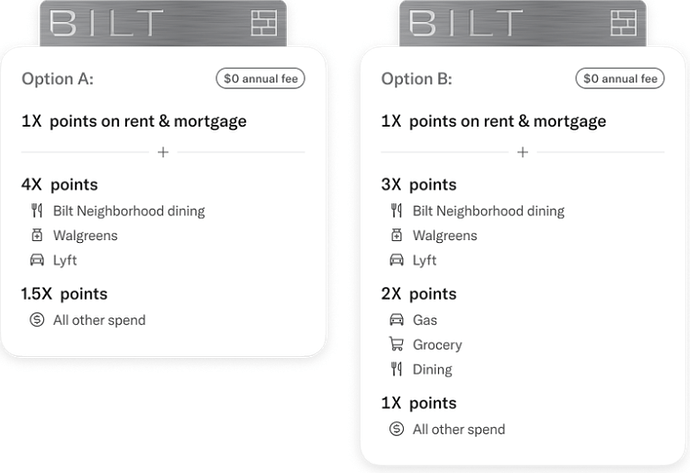This screenshot has width=690, height=473.
Task: Click the Grocery shopping cart icon
Action: click(x=396, y=344)
